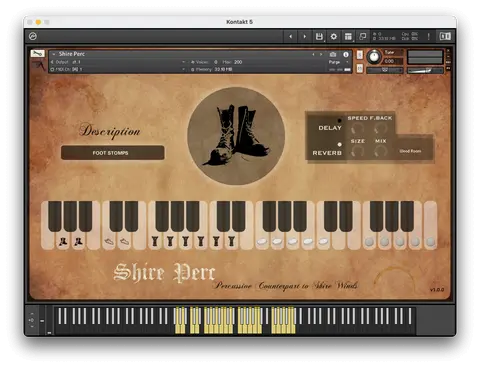Click the v1.0.0 version text
Viewport: 480px width, 368px height.
point(437,290)
